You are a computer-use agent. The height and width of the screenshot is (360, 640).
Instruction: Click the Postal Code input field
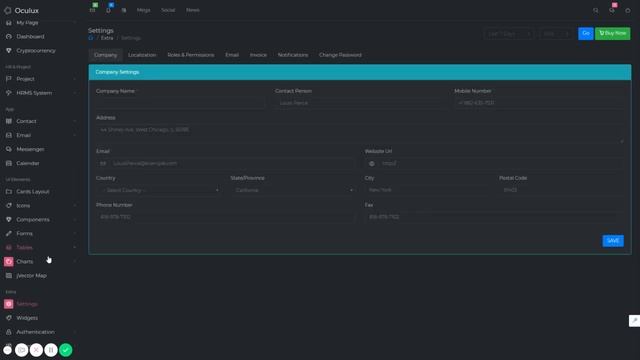(561, 190)
